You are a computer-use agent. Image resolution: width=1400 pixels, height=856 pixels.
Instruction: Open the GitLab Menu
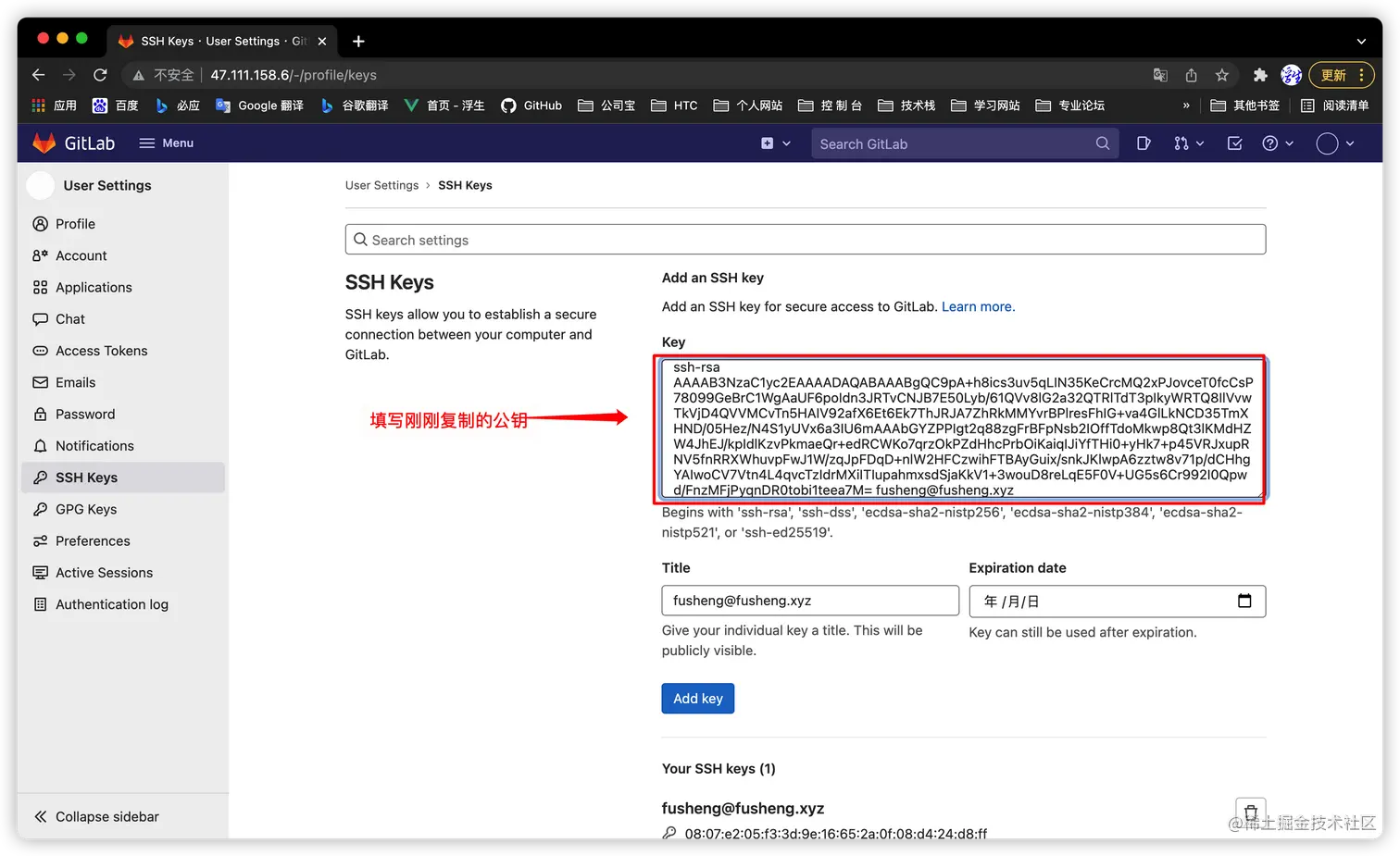tap(167, 143)
